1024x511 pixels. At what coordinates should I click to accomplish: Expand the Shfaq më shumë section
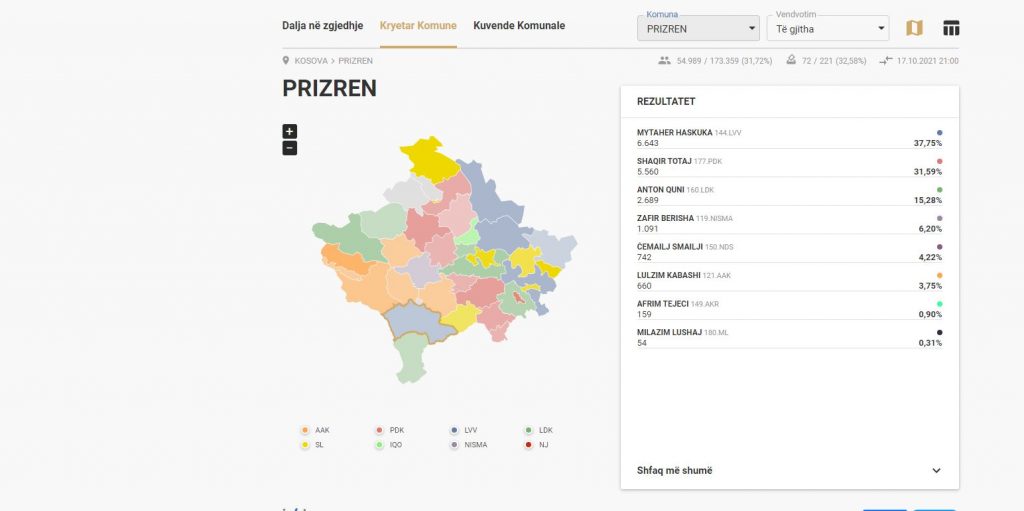pos(789,470)
